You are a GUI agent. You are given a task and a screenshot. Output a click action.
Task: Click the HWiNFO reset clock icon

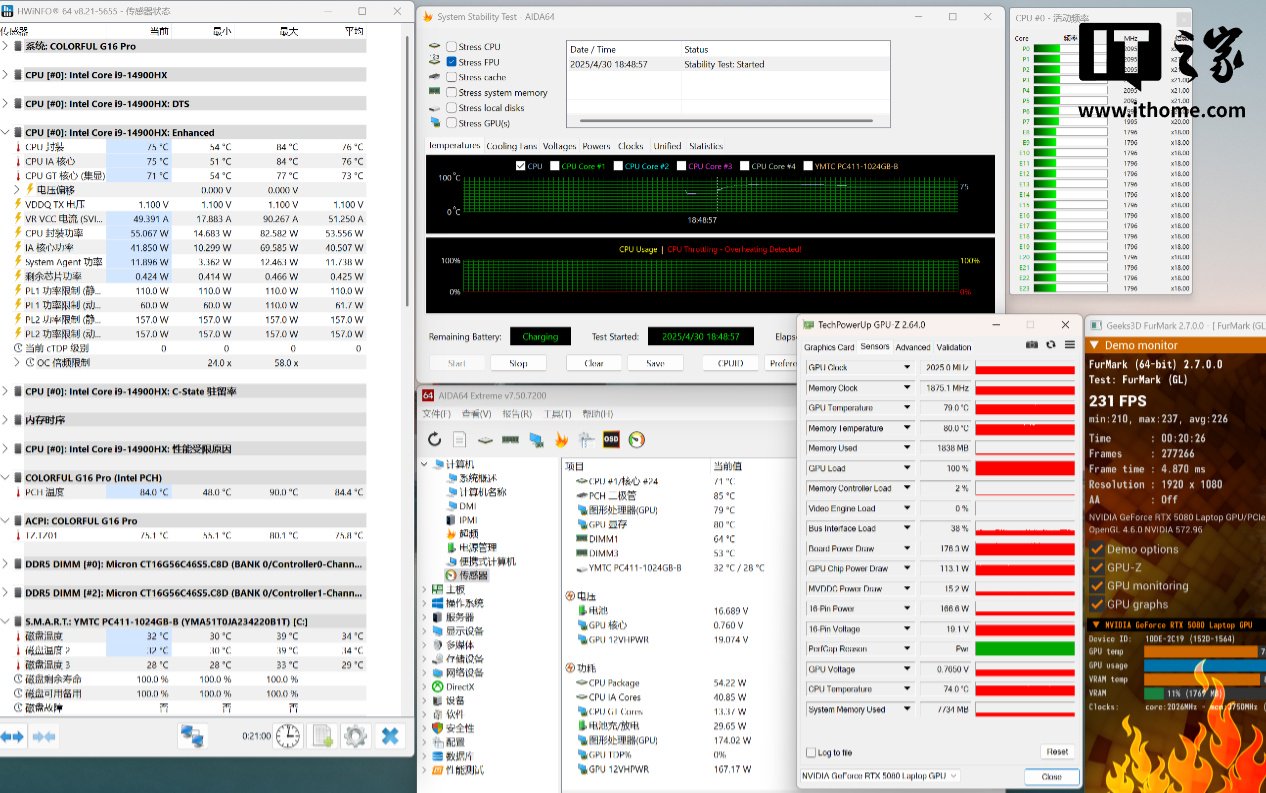click(x=288, y=737)
